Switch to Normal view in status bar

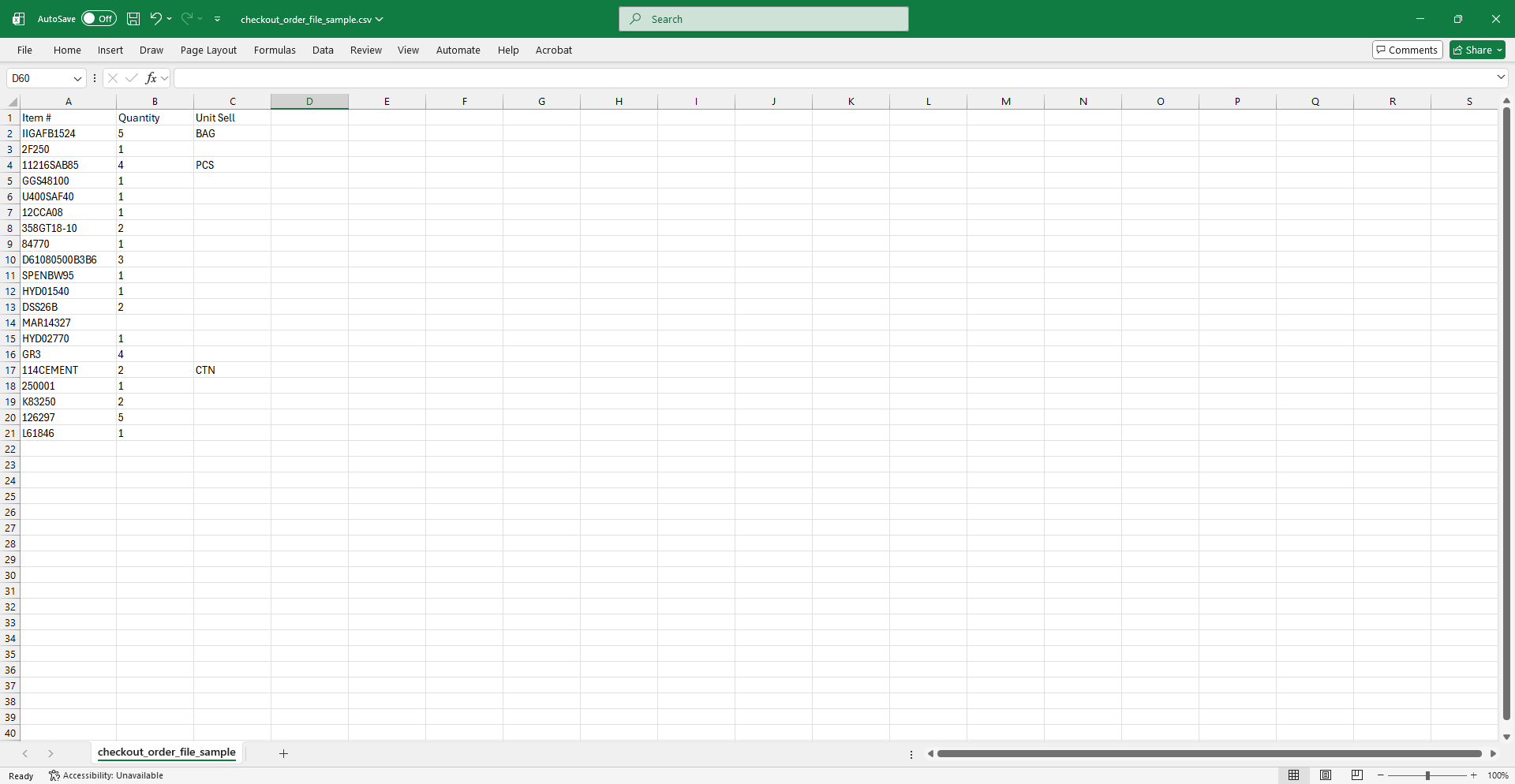[x=1293, y=775]
